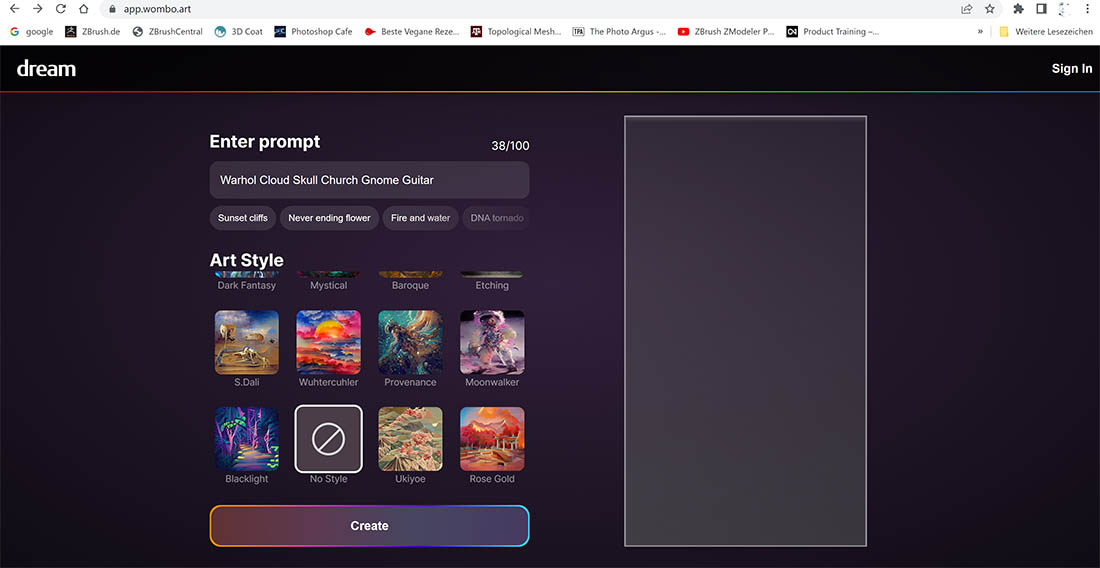1100x568 pixels.
Task: Open the 3D Coat bookmark
Action: pos(239,32)
